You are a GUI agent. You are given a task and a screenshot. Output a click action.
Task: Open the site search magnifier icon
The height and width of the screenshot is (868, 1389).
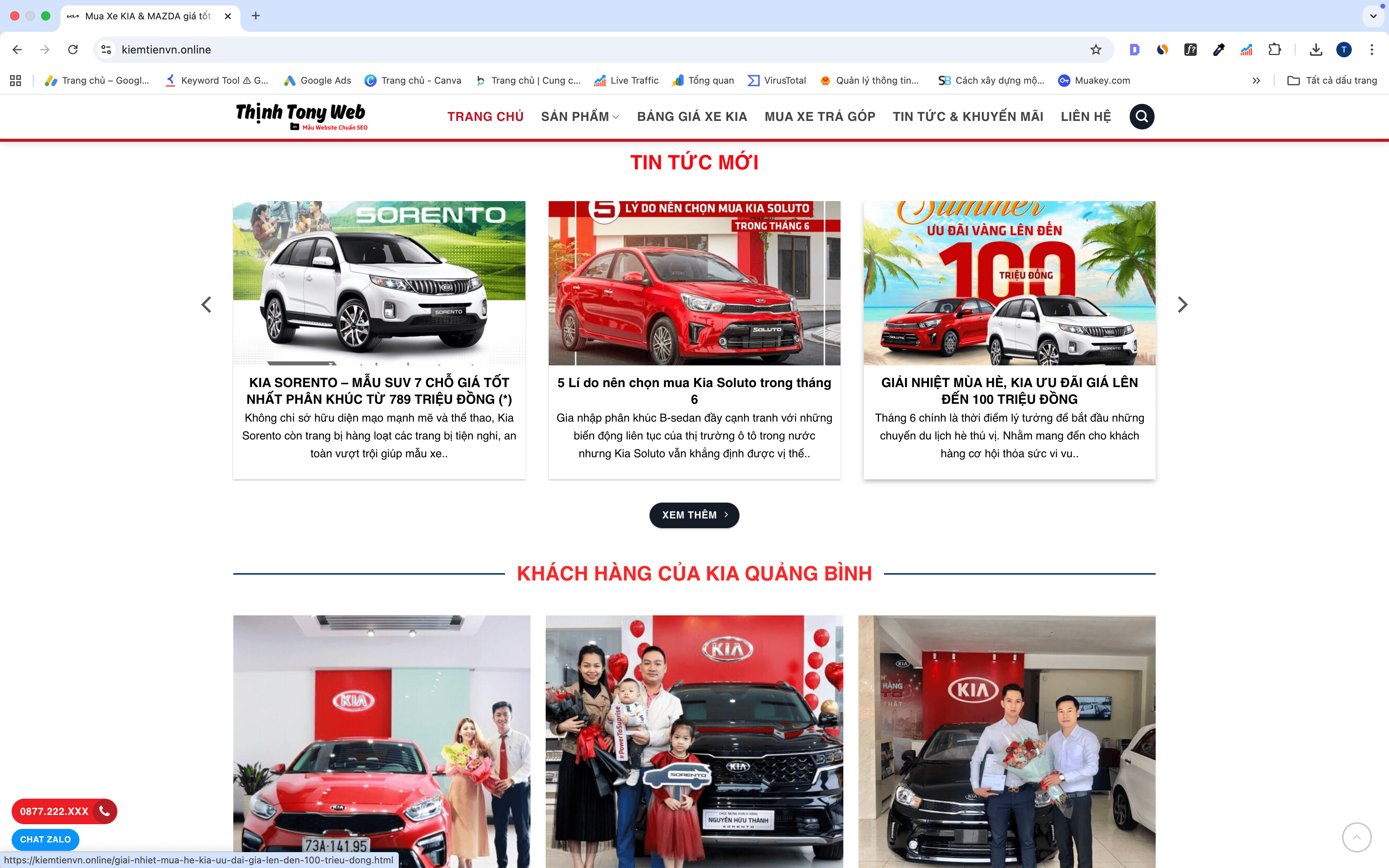(1142, 117)
